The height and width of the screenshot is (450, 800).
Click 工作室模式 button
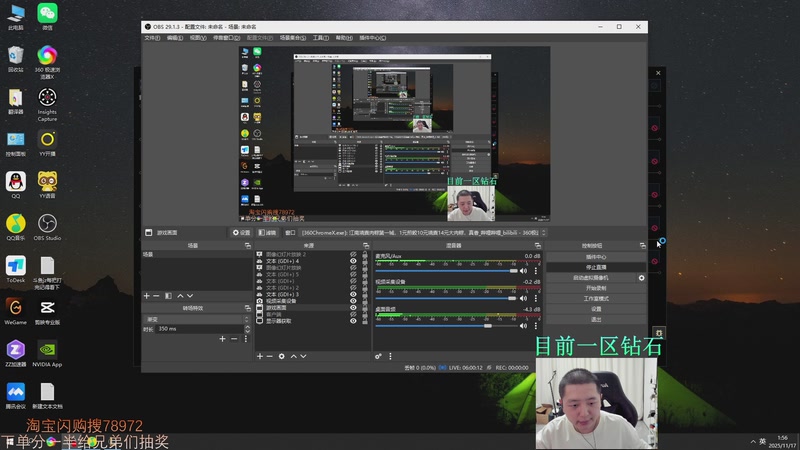pos(596,298)
